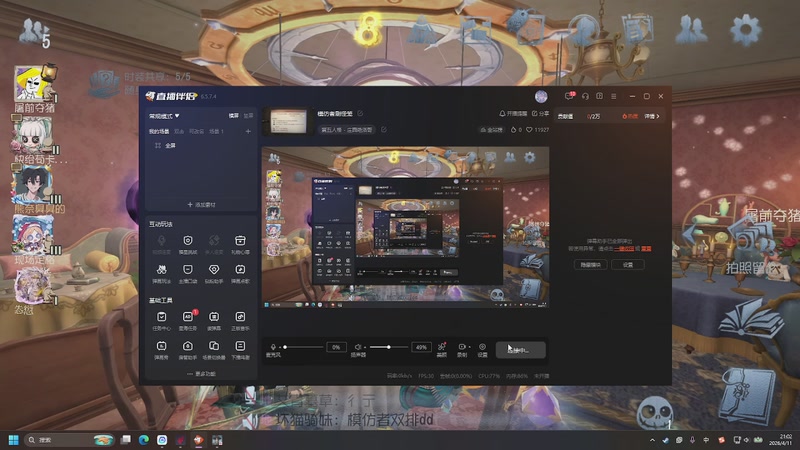Select the second scene tab after 我的场景

pos(179,132)
